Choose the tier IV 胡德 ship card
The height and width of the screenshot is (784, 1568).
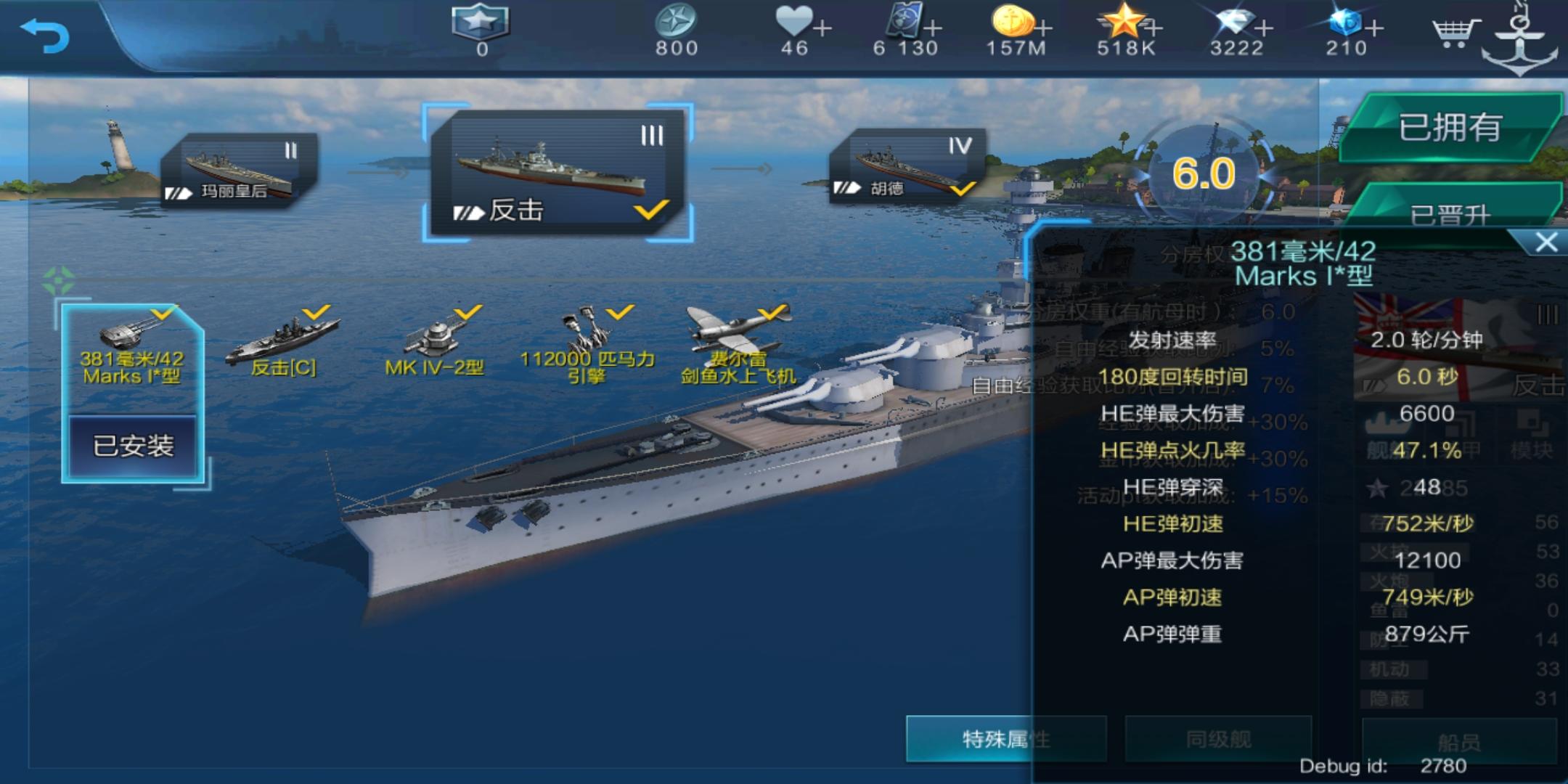click(907, 167)
